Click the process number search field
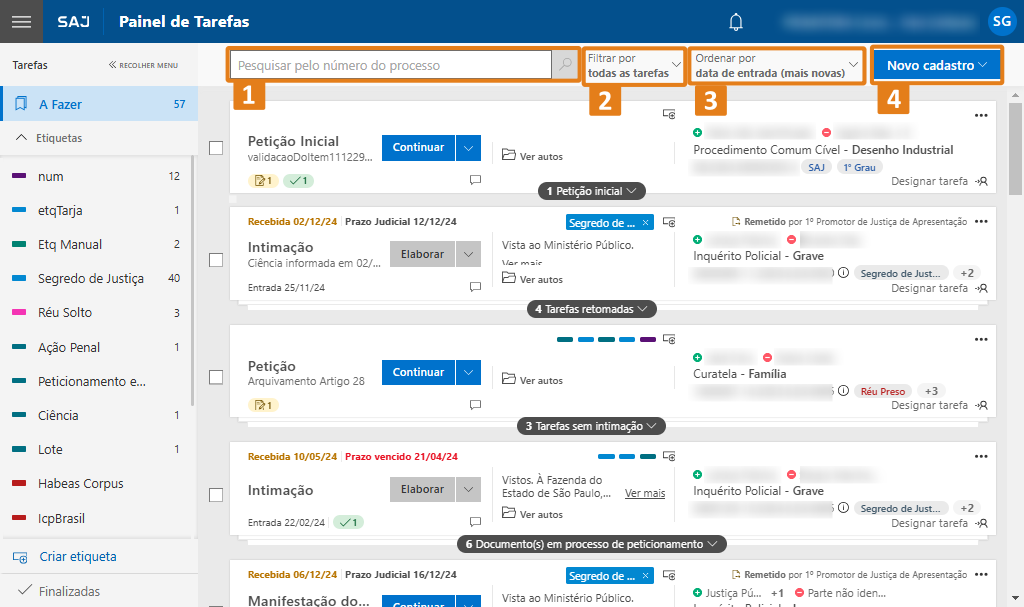The height and width of the screenshot is (607, 1024). 390,65
